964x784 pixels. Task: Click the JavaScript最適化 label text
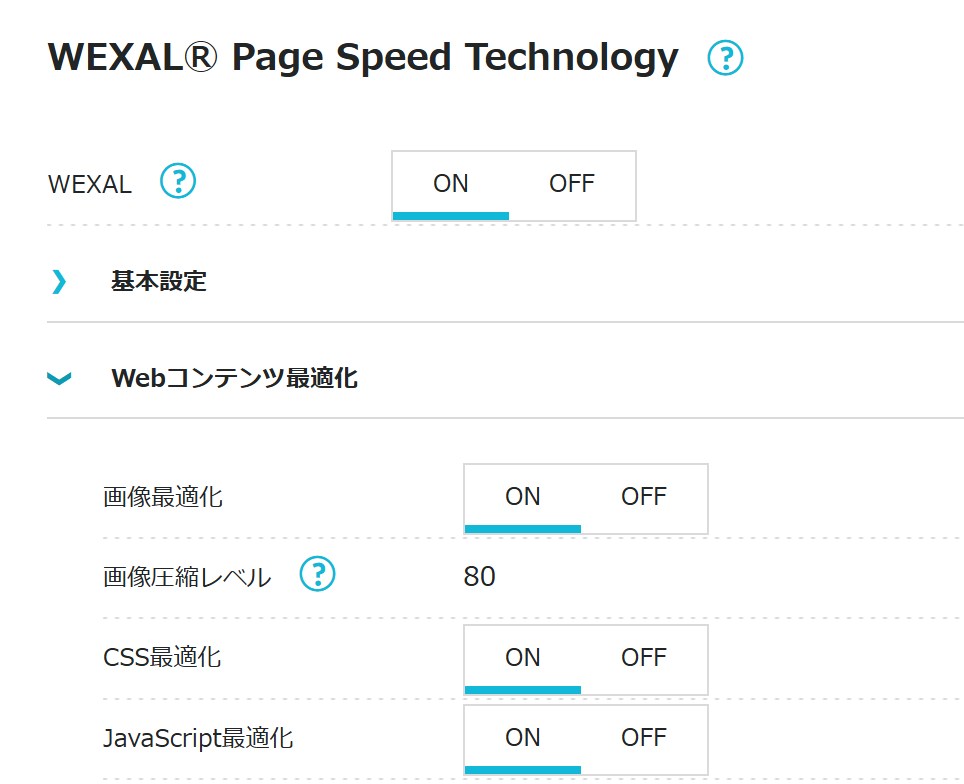coord(198,739)
